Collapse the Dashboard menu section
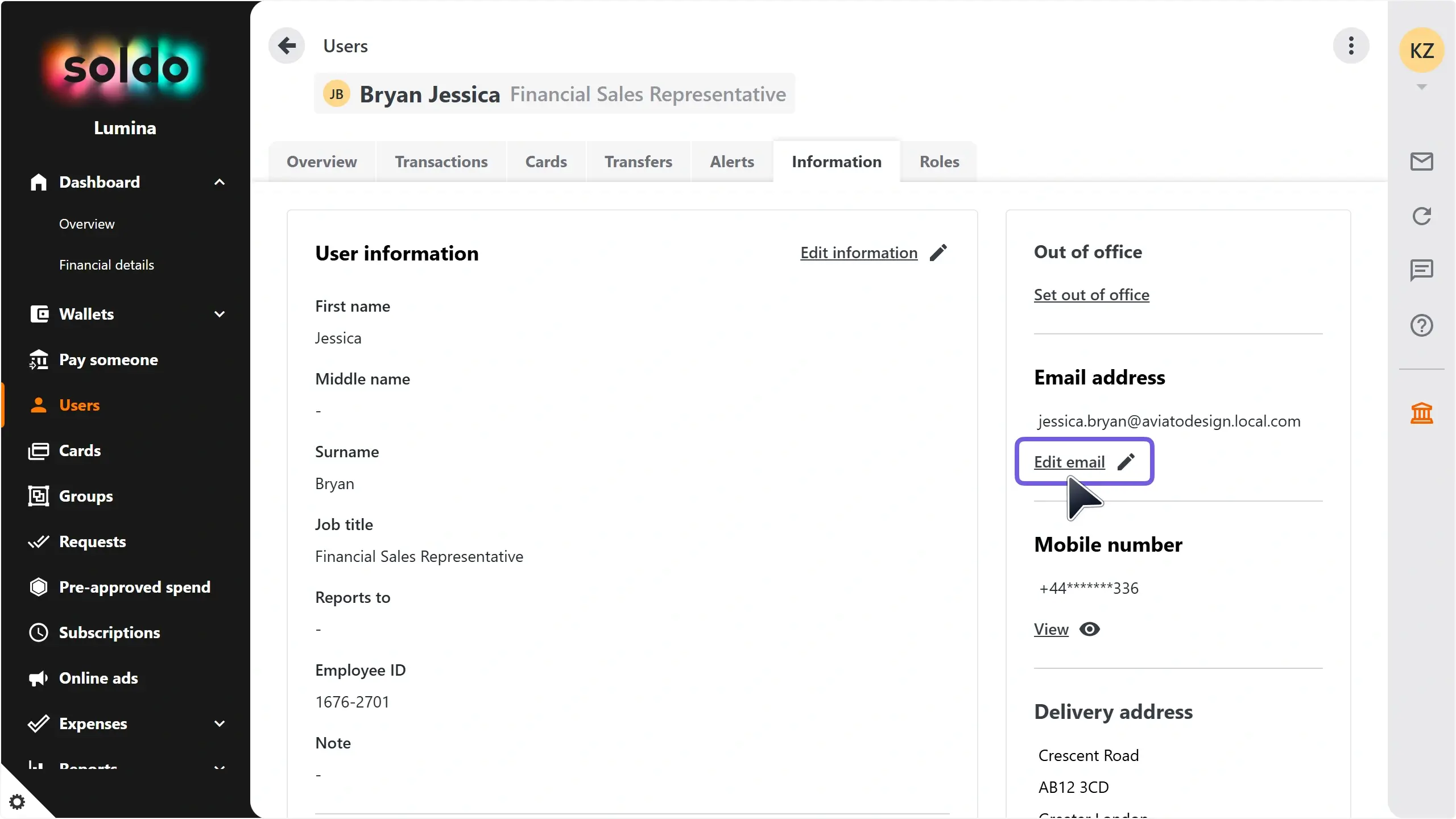The width and height of the screenshot is (1456, 819). coord(220,182)
